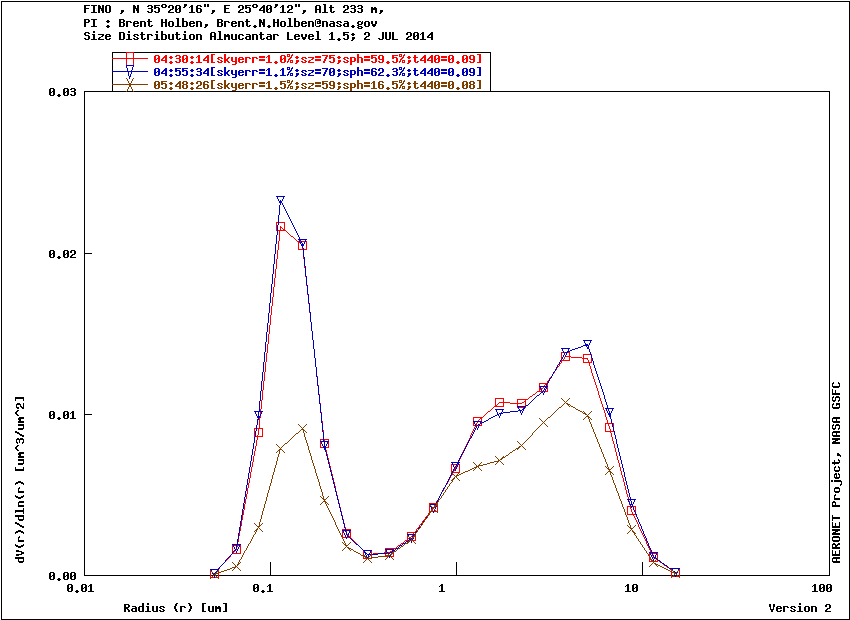Click the 0.03 y-axis tick label
Image resolution: width=850 pixels, height=620 pixels.
pos(62,92)
